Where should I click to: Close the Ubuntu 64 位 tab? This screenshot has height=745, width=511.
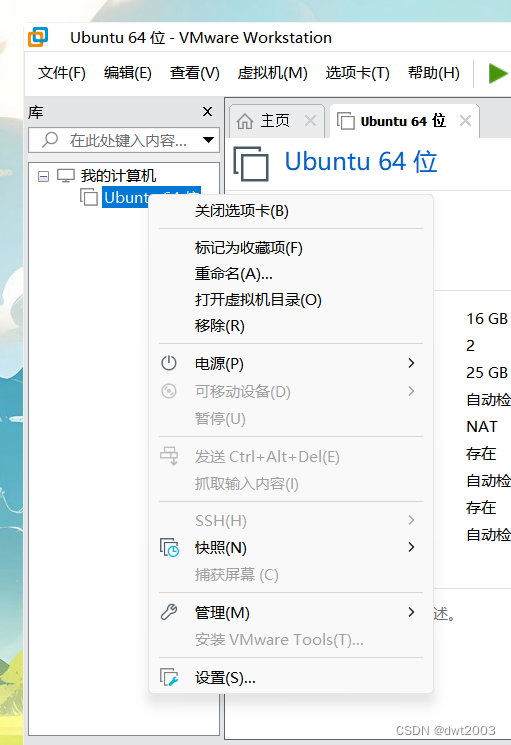tap(465, 121)
